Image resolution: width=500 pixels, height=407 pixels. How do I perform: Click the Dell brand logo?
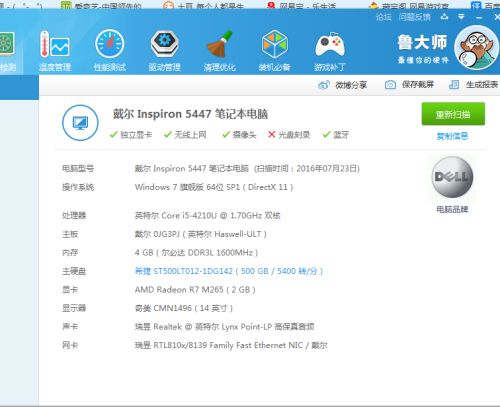pyautogui.click(x=452, y=177)
